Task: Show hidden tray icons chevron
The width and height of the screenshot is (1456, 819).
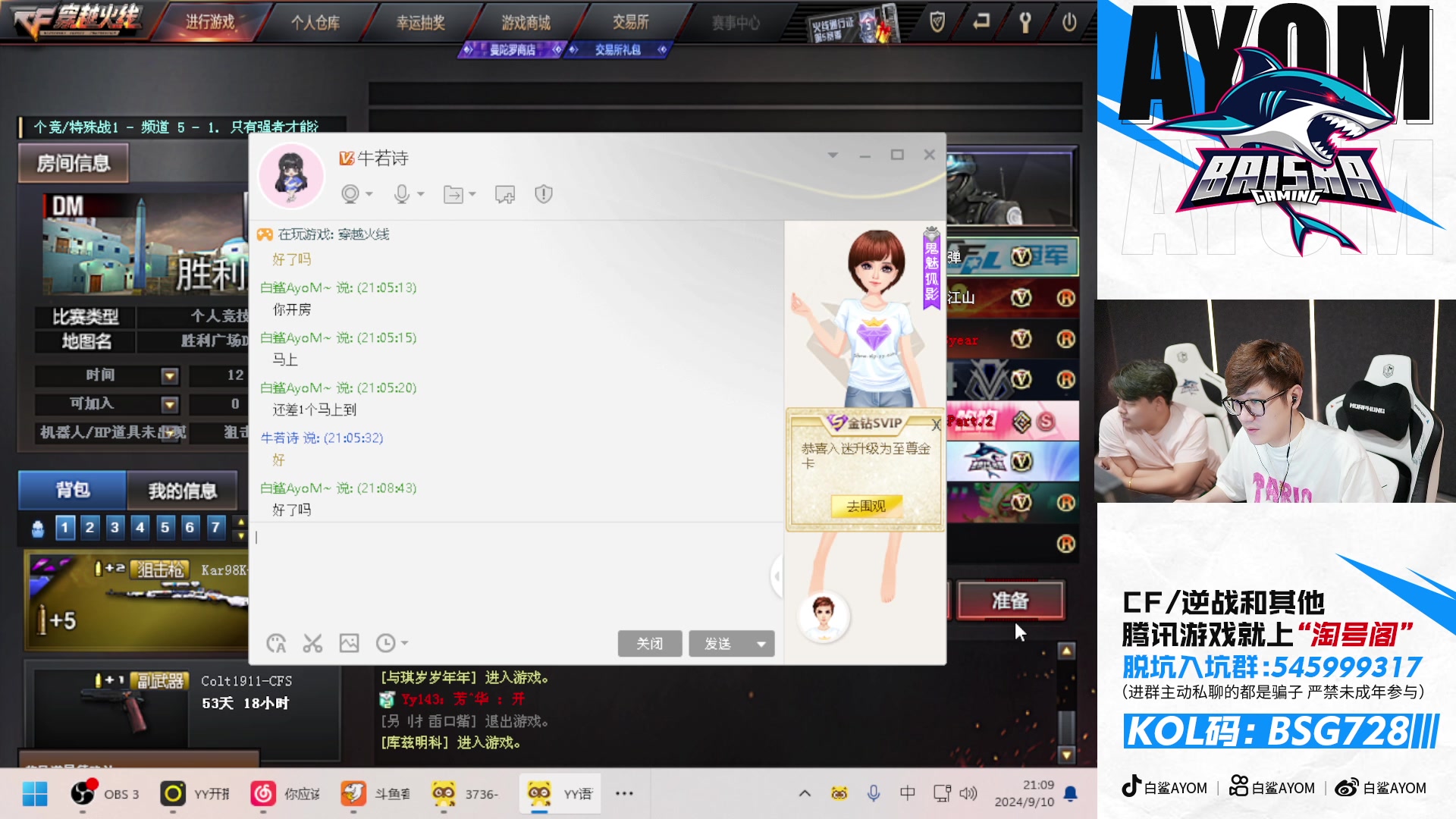Action: (805, 793)
